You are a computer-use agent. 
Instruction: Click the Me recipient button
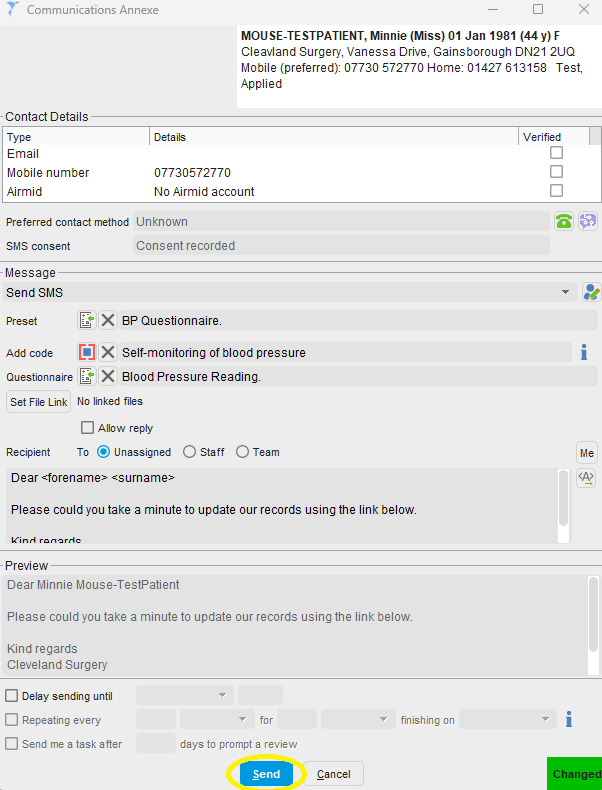[x=586, y=453]
